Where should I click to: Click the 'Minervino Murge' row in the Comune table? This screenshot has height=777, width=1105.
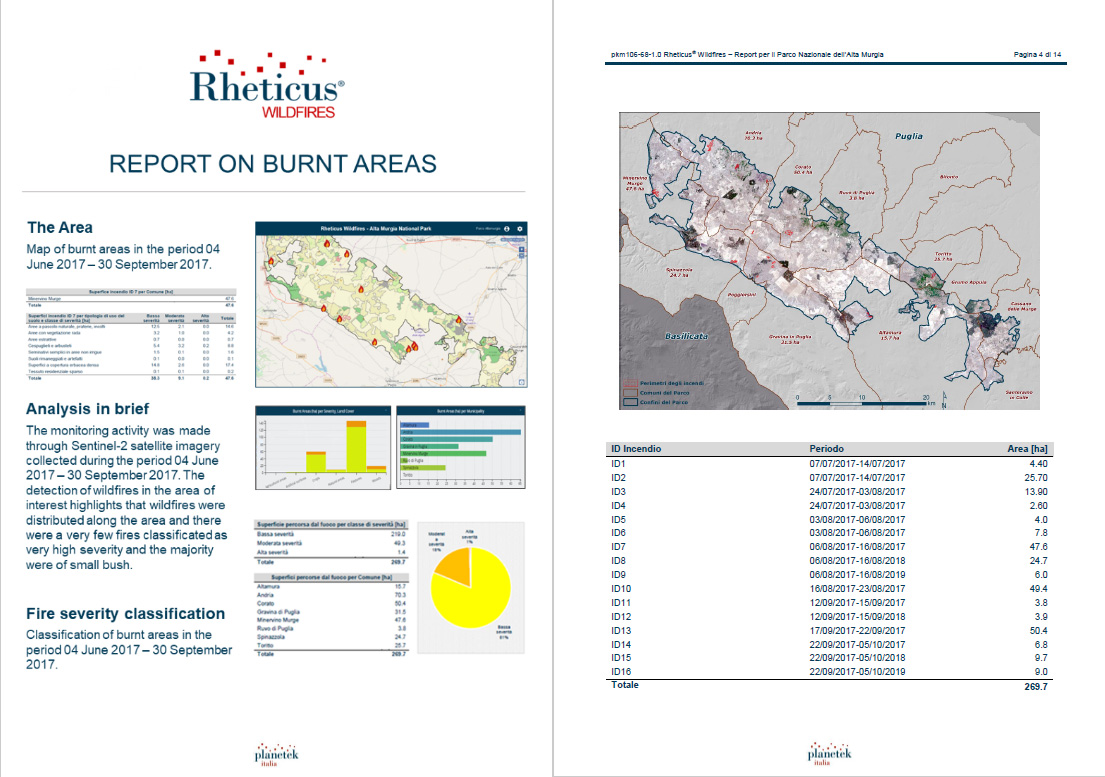(x=331, y=620)
